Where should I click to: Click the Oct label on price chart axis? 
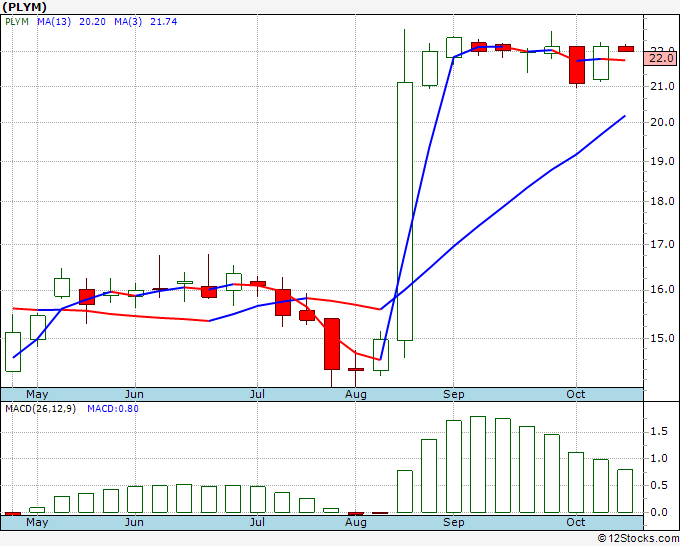576,395
